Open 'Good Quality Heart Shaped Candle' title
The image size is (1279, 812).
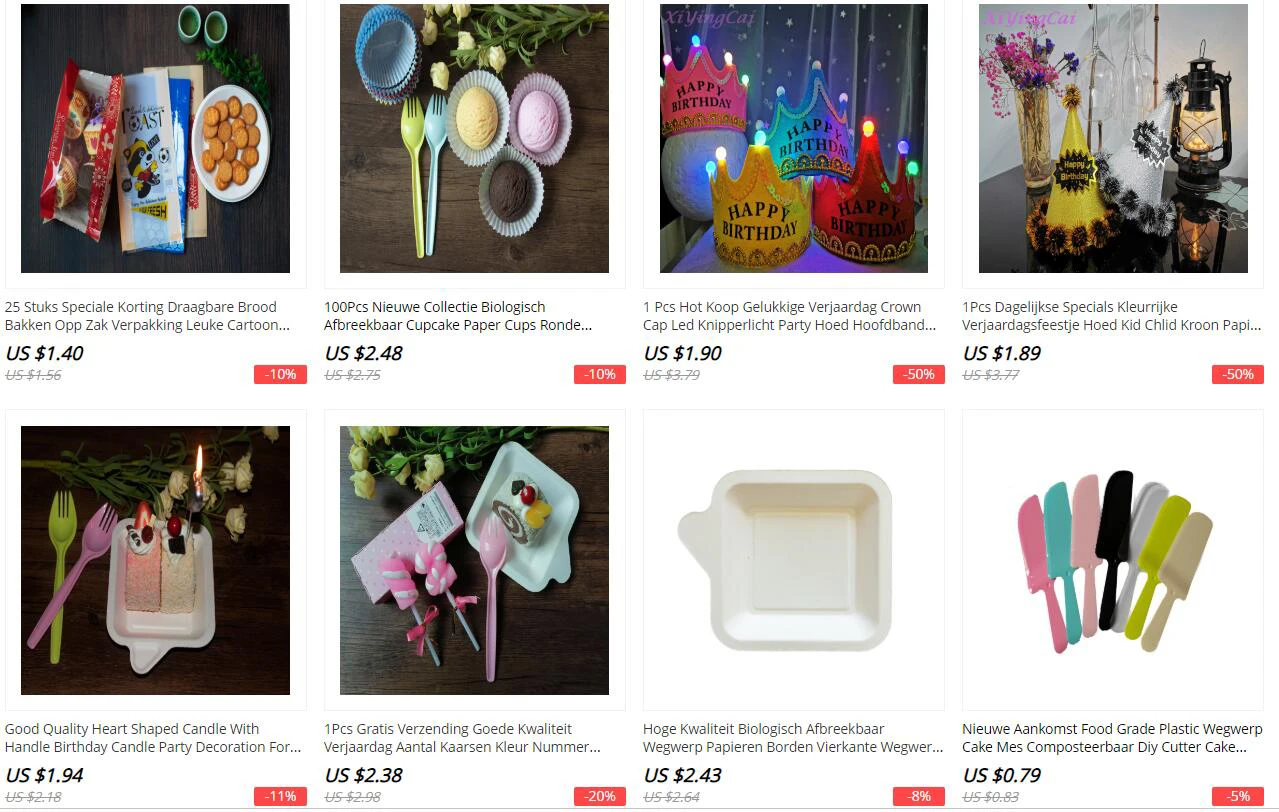point(153,738)
